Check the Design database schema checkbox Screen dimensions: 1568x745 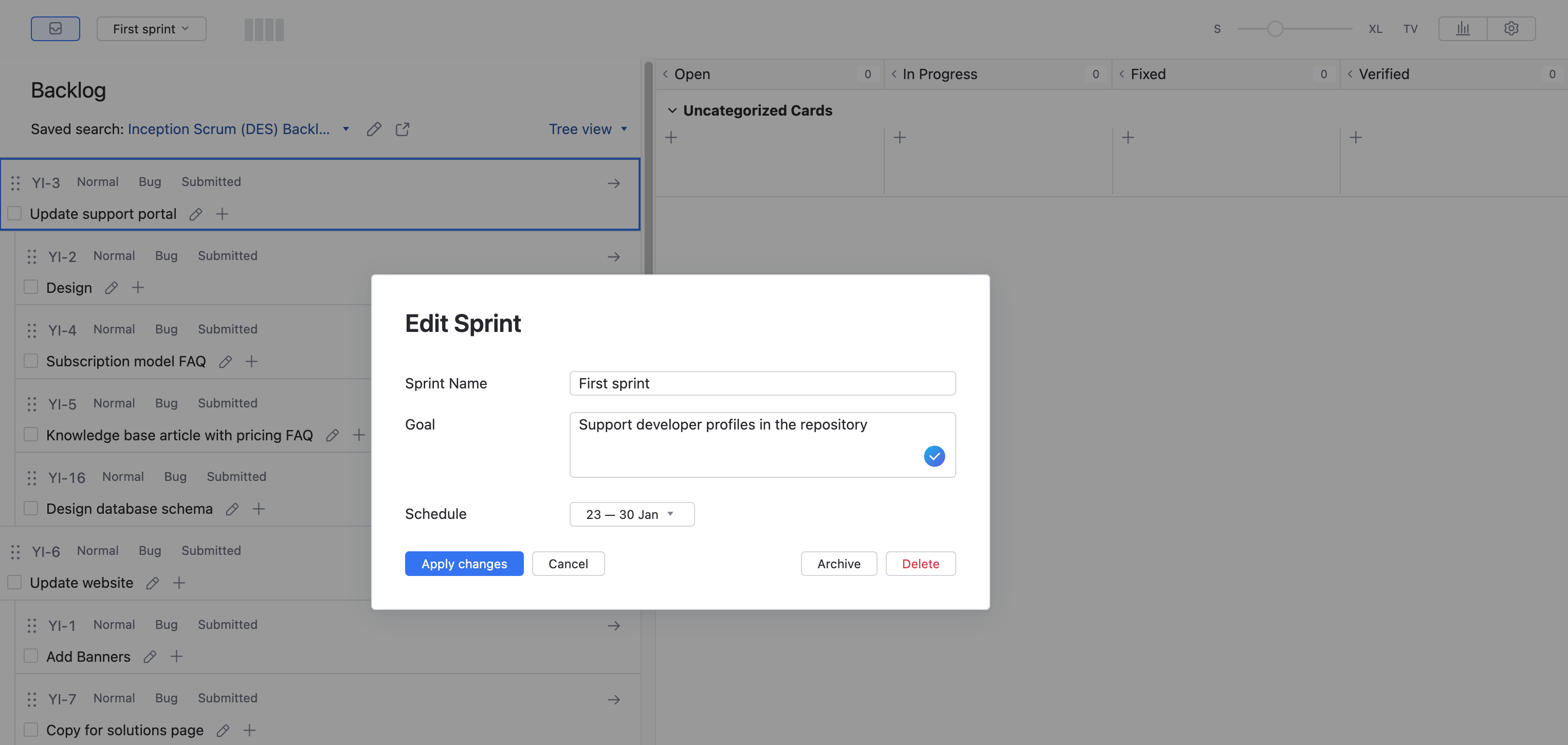coord(30,508)
